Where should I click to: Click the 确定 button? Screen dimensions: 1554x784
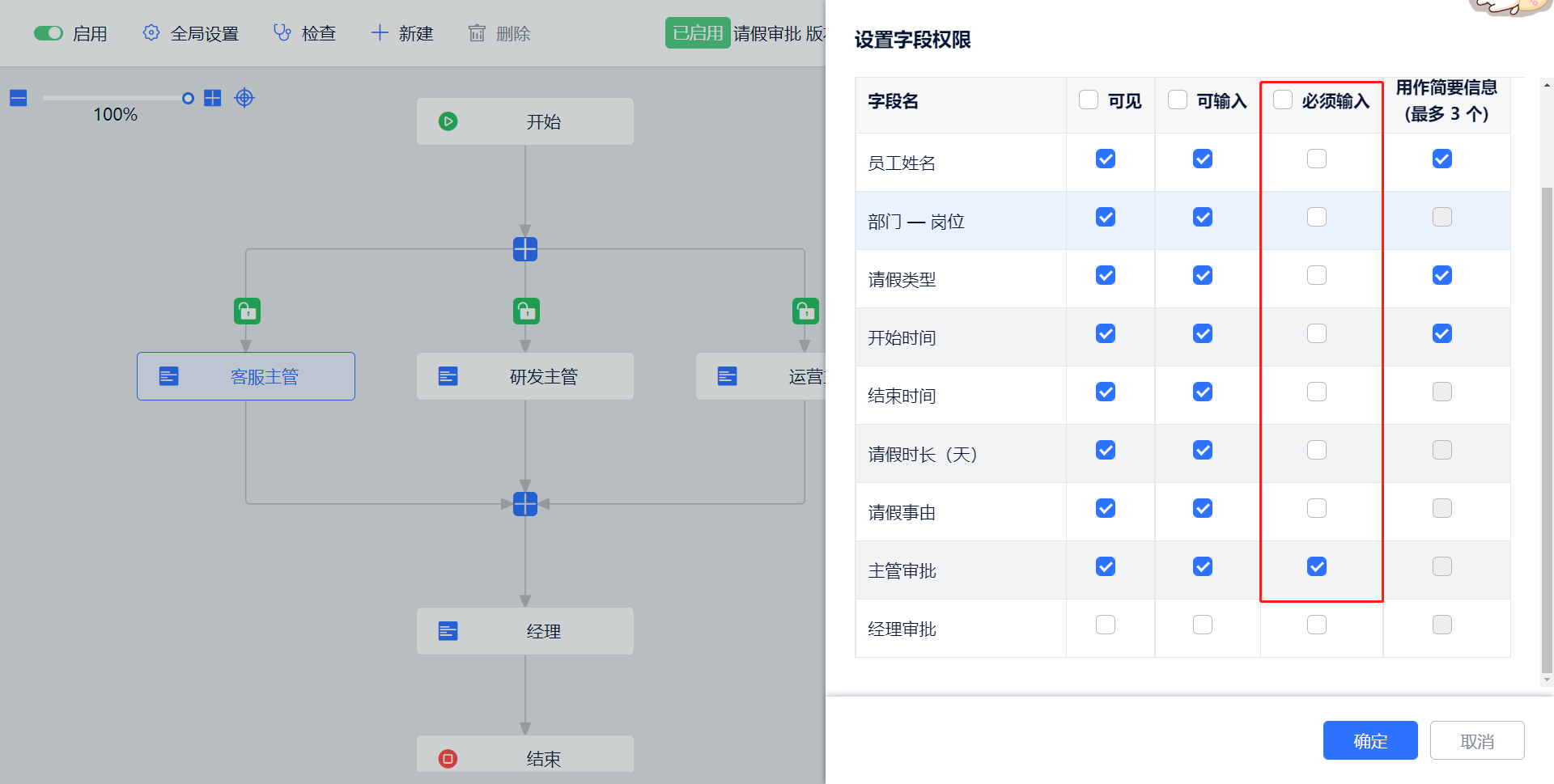[x=1370, y=740]
